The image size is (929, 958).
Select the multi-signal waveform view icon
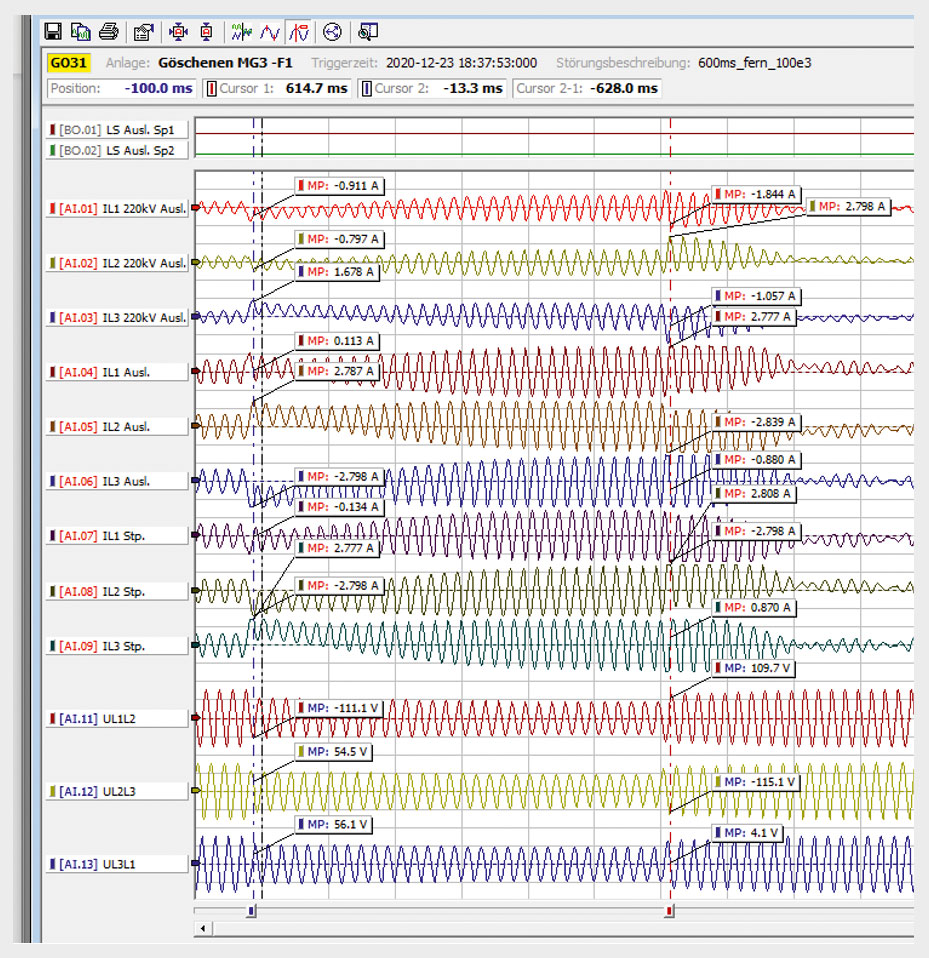click(242, 32)
